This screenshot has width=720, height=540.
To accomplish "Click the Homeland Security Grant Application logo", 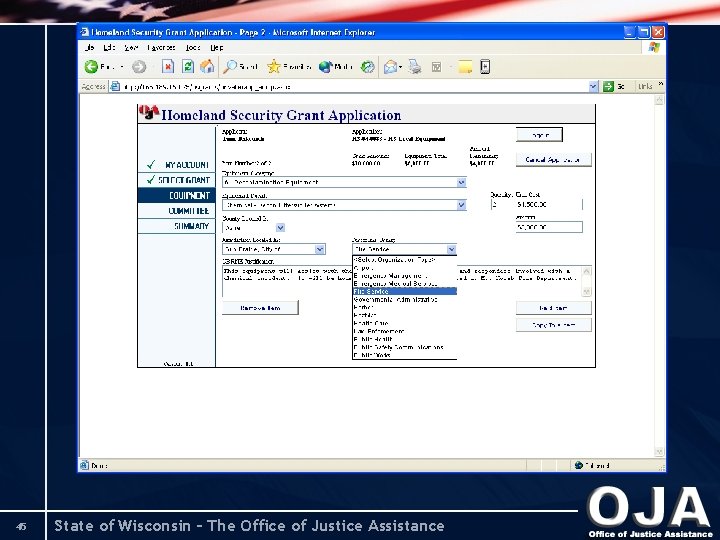I will tap(149, 112).
